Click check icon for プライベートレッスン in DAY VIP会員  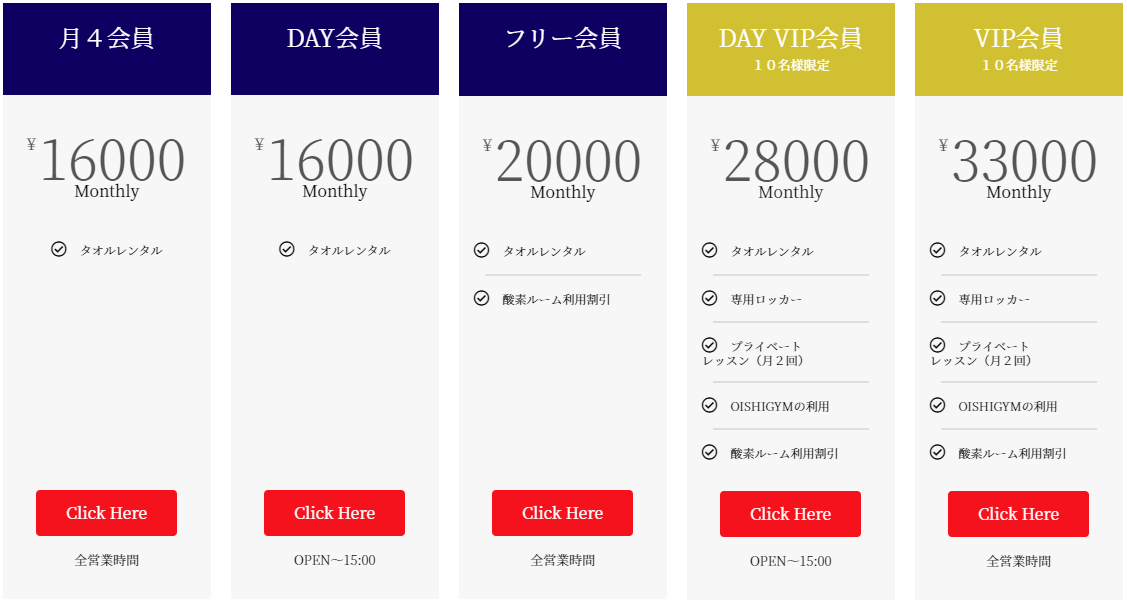(709, 344)
